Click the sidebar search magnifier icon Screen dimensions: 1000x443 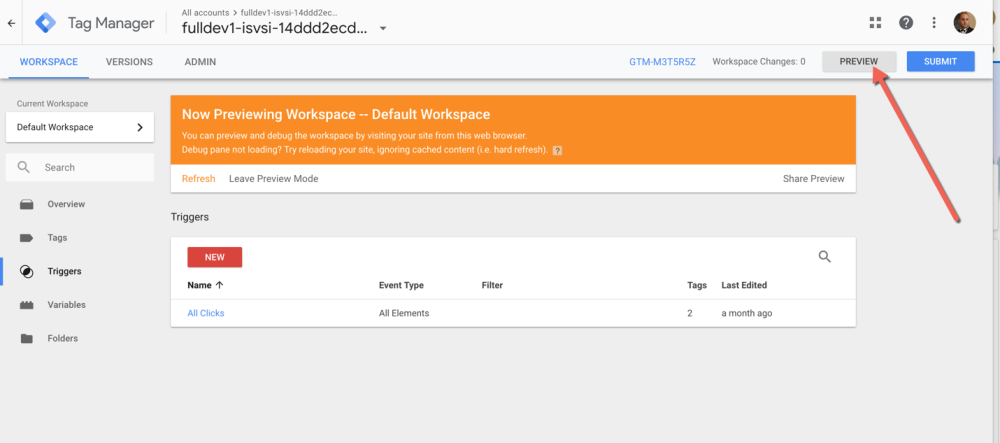coord(24,167)
